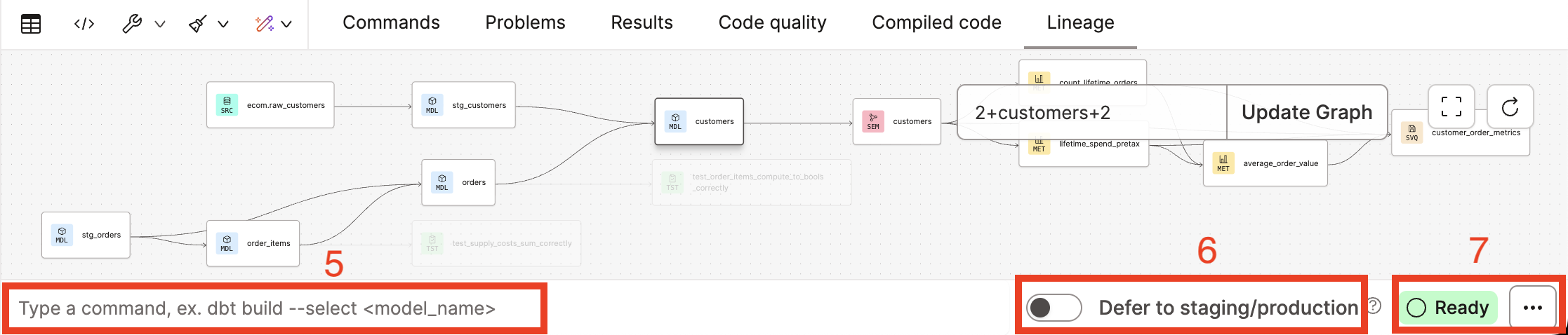Click the help icon beside defer toggle
The width and height of the screenshot is (1568, 335).
[1374, 306]
